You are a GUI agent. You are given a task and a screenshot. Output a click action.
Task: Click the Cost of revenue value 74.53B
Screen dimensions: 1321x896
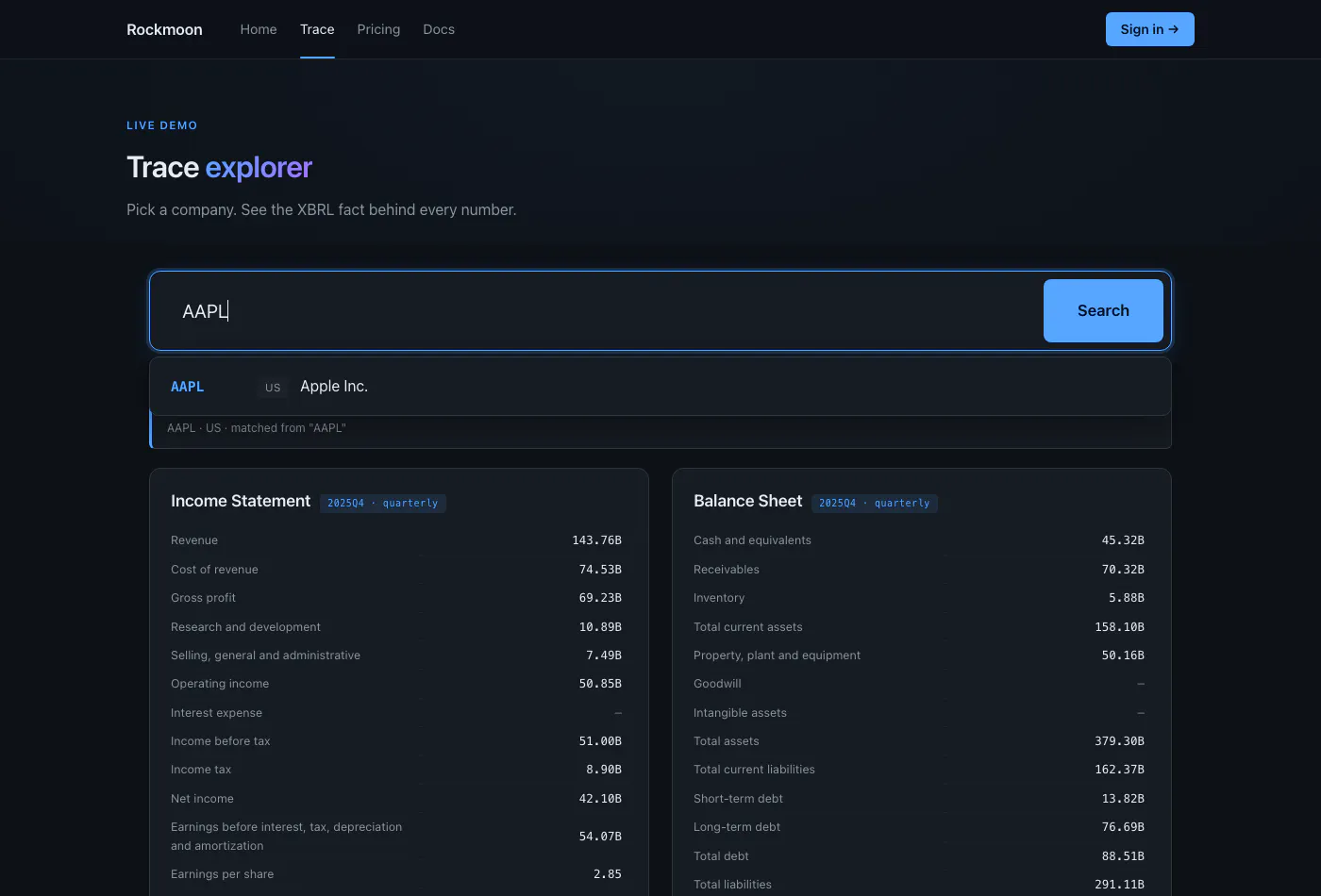pos(600,570)
